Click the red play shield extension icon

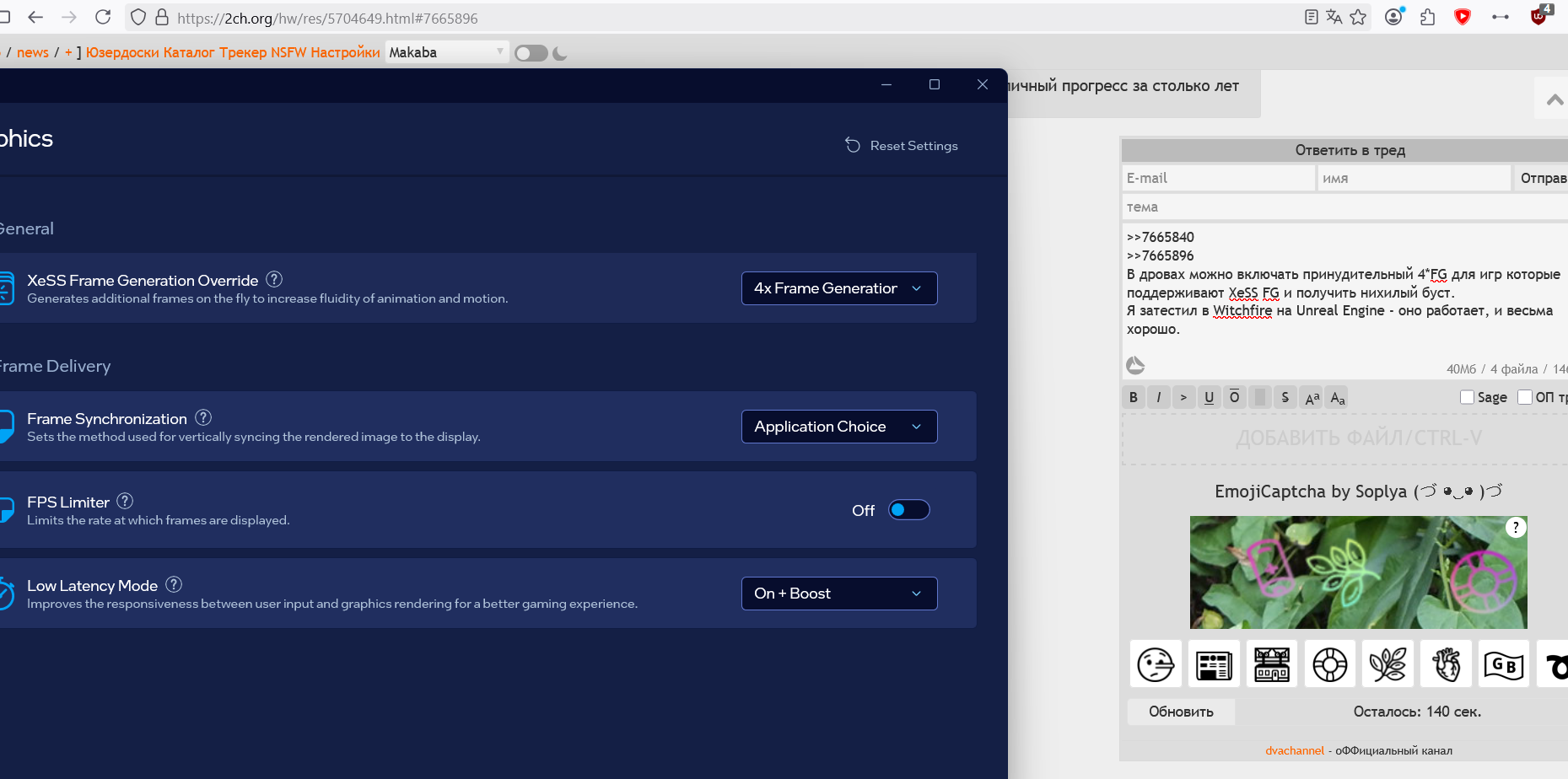point(1463,17)
